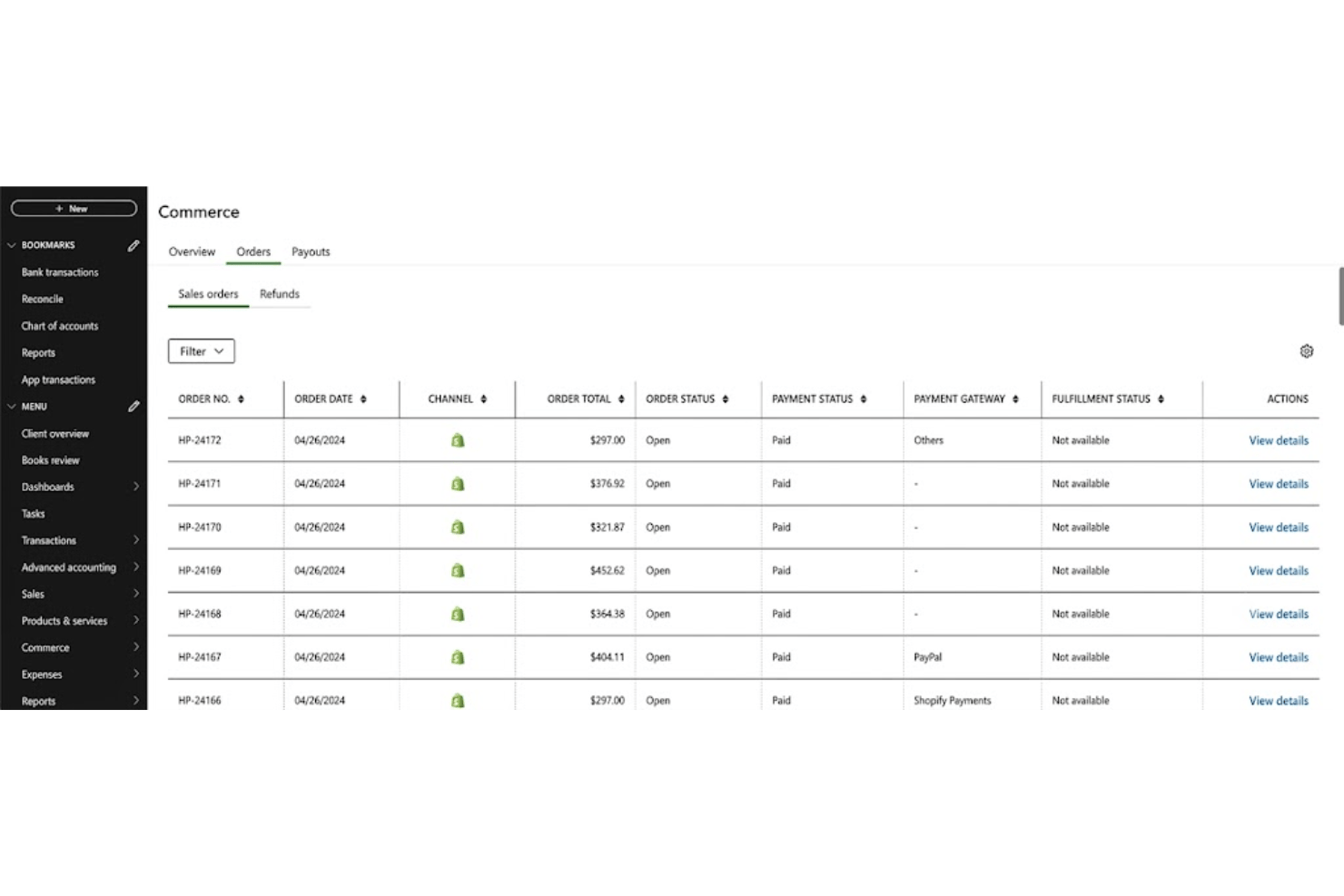Click the Shopify icon for order HP-24170

(x=458, y=527)
